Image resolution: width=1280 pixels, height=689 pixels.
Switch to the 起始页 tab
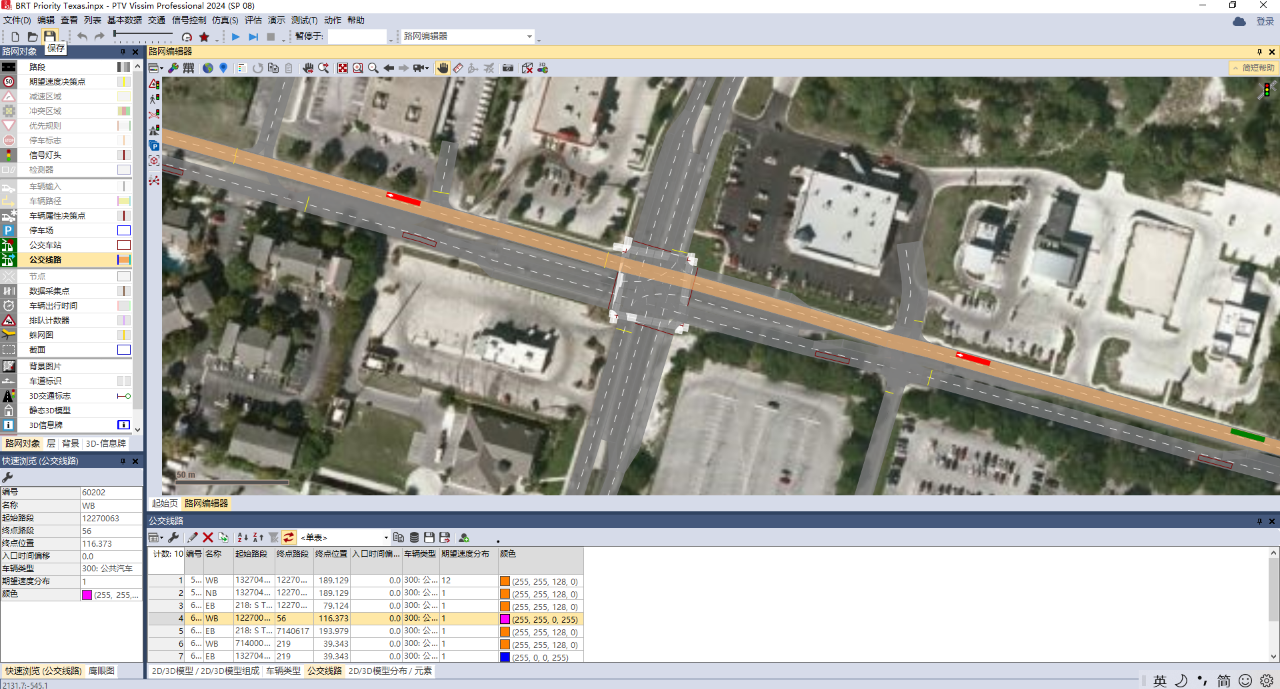point(165,503)
